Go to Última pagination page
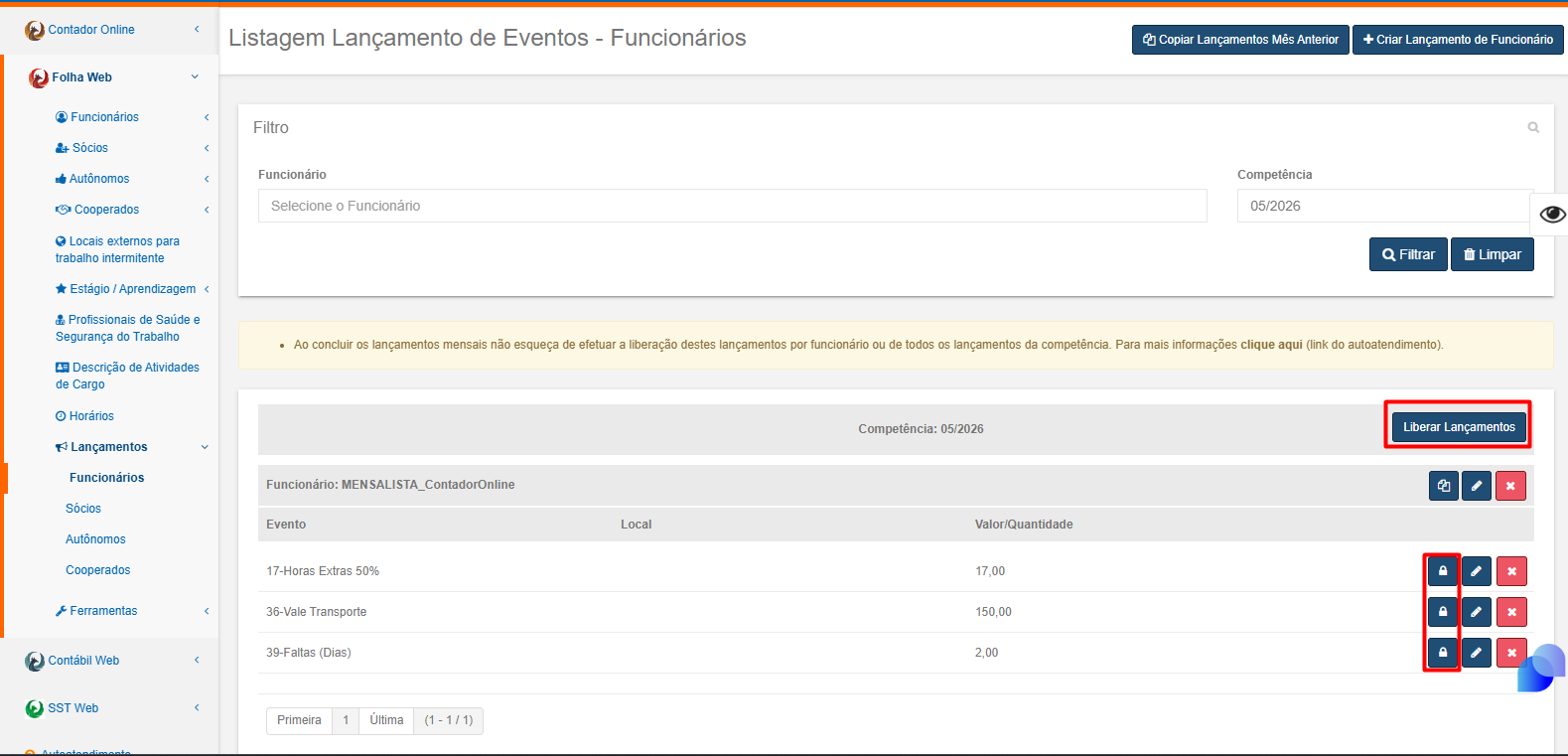The image size is (1568, 756). pos(386,720)
